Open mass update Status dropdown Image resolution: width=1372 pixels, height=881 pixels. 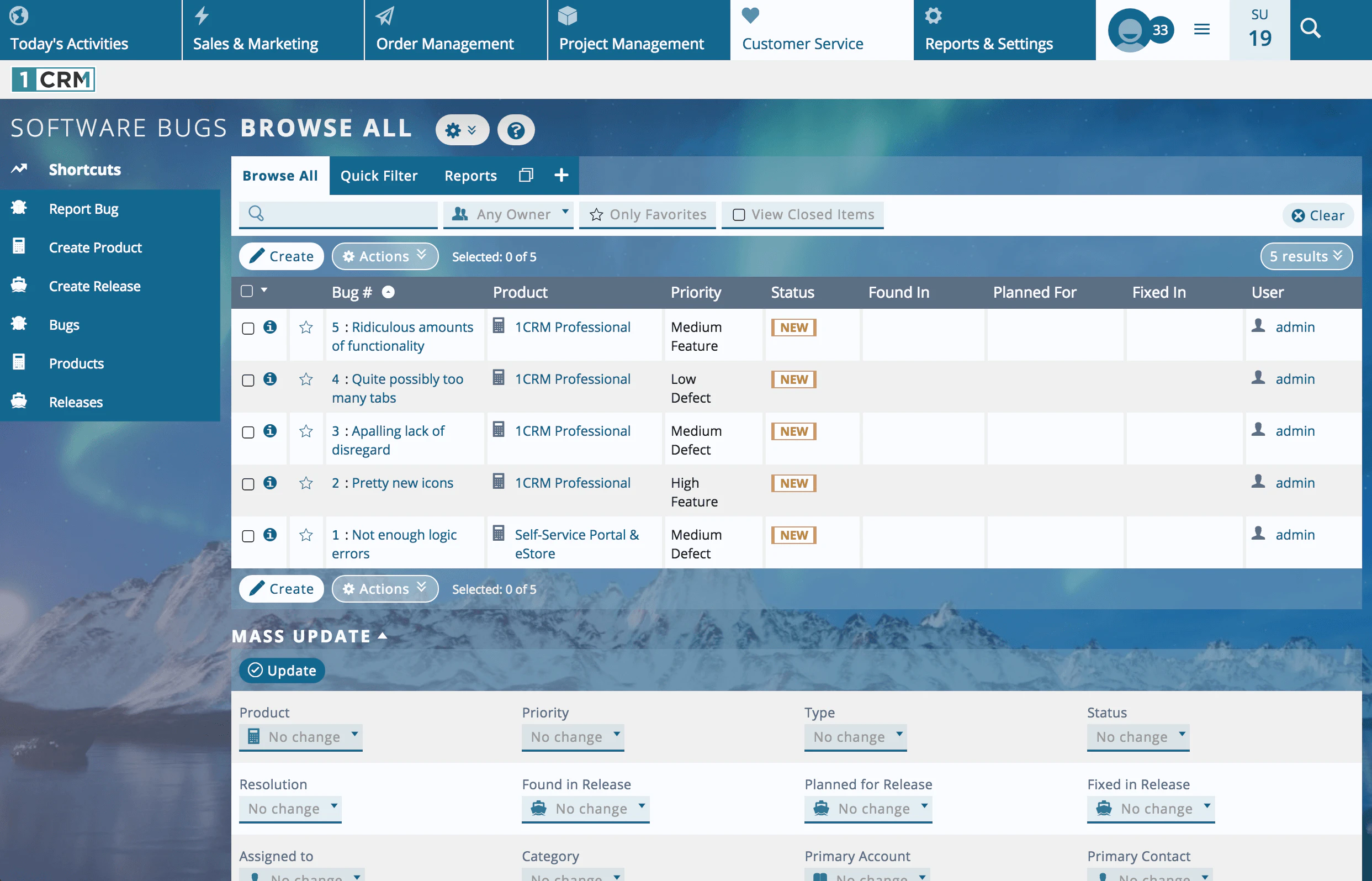(x=1138, y=737)
